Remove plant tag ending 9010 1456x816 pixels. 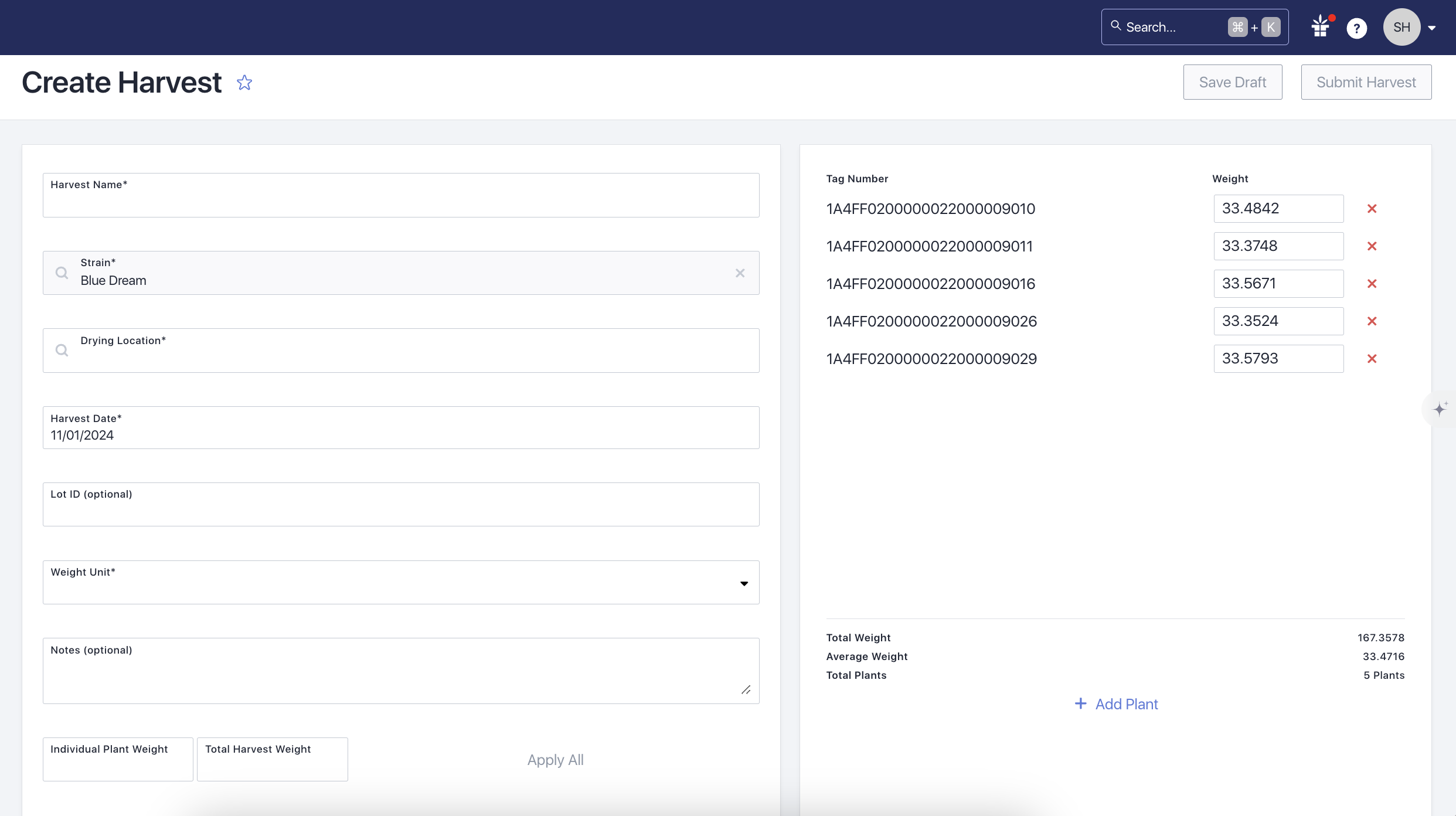click(x=1372, y=209)
